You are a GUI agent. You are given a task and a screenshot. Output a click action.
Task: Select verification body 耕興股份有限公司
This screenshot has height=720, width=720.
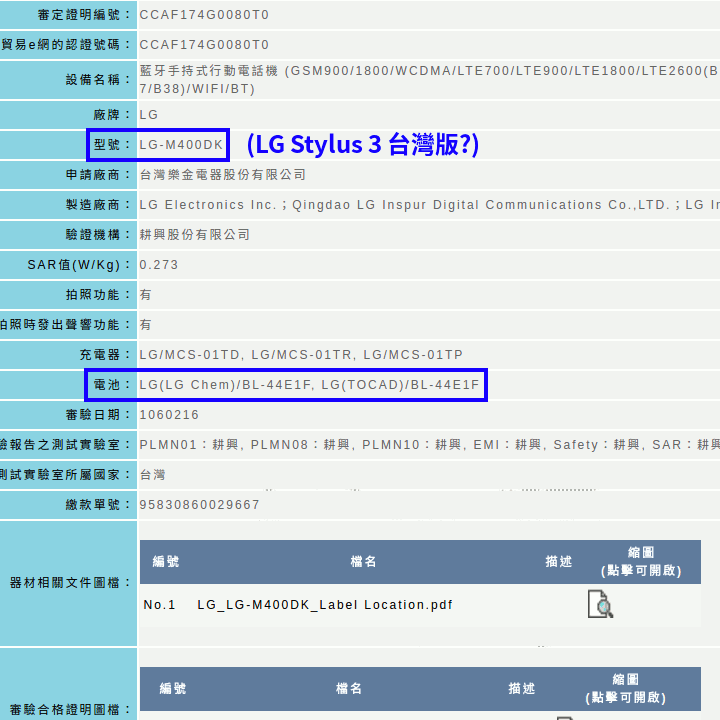tap(195, 235)
